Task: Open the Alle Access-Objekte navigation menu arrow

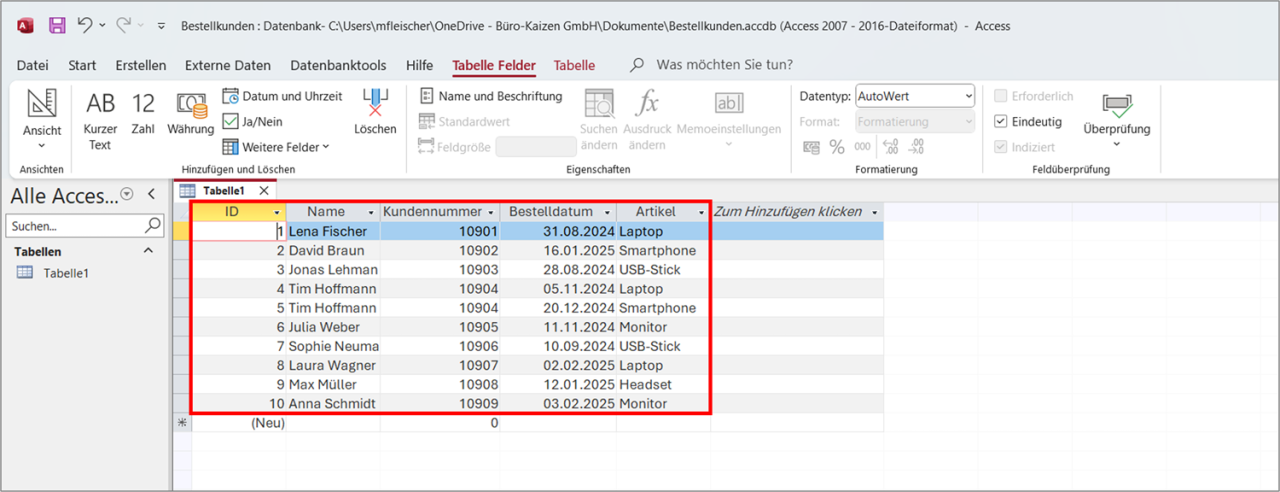Action: coord(126,194)
